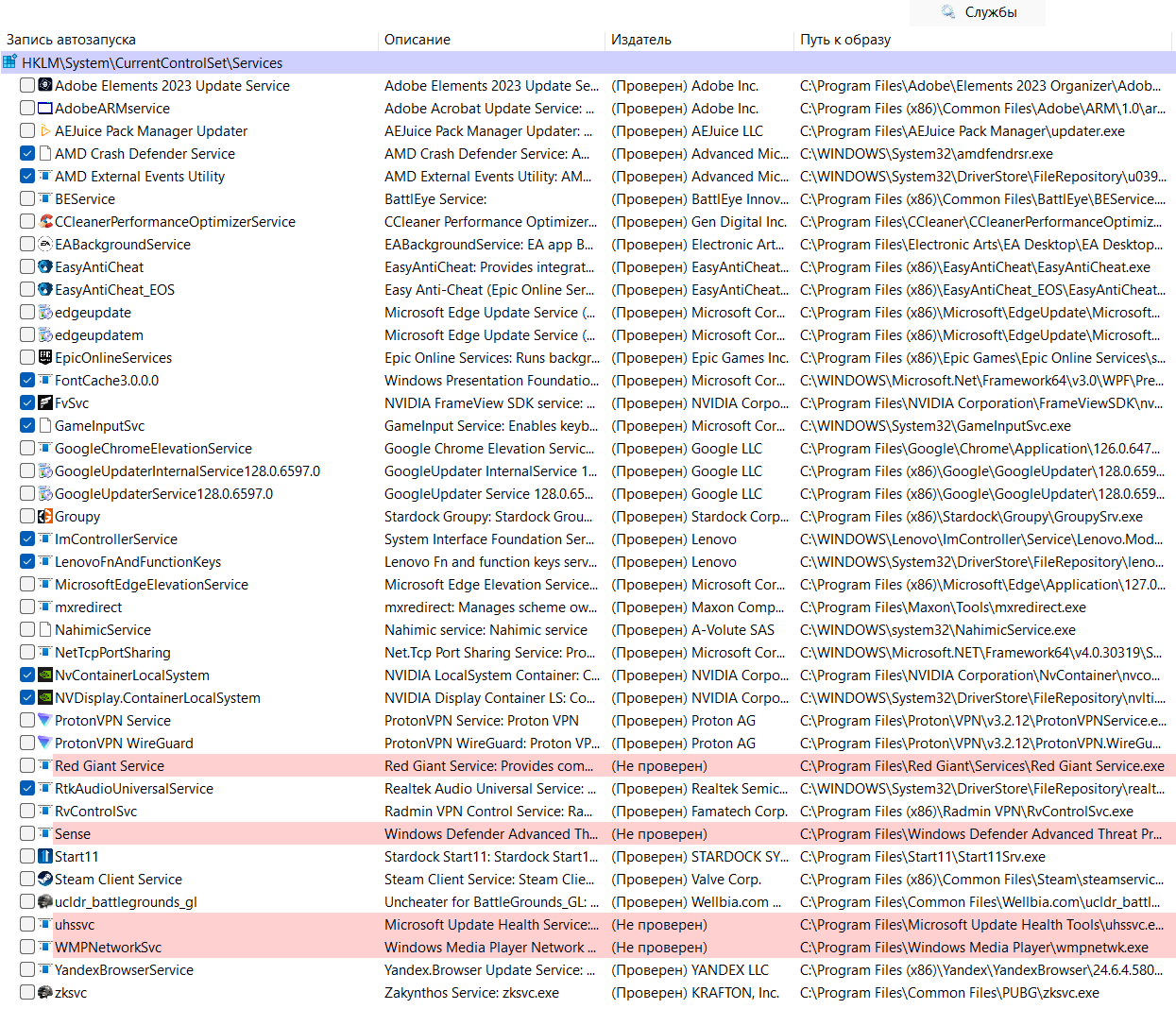Screen dimensions: 1176x1009
Task: Select the mxredirect entry name
Action: tap(88, 607)
